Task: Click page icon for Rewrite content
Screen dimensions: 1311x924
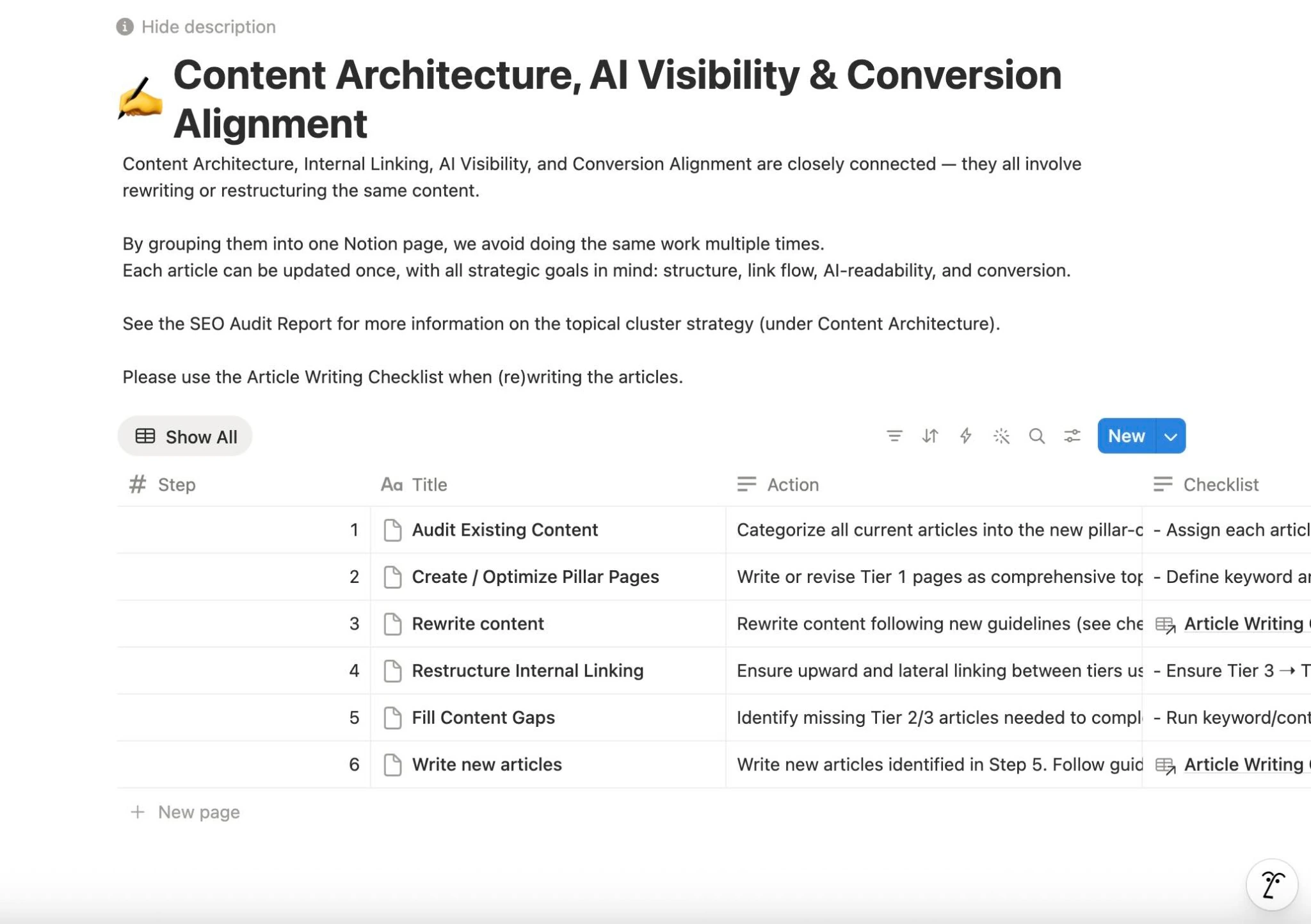Action: (x=392, y=624)
